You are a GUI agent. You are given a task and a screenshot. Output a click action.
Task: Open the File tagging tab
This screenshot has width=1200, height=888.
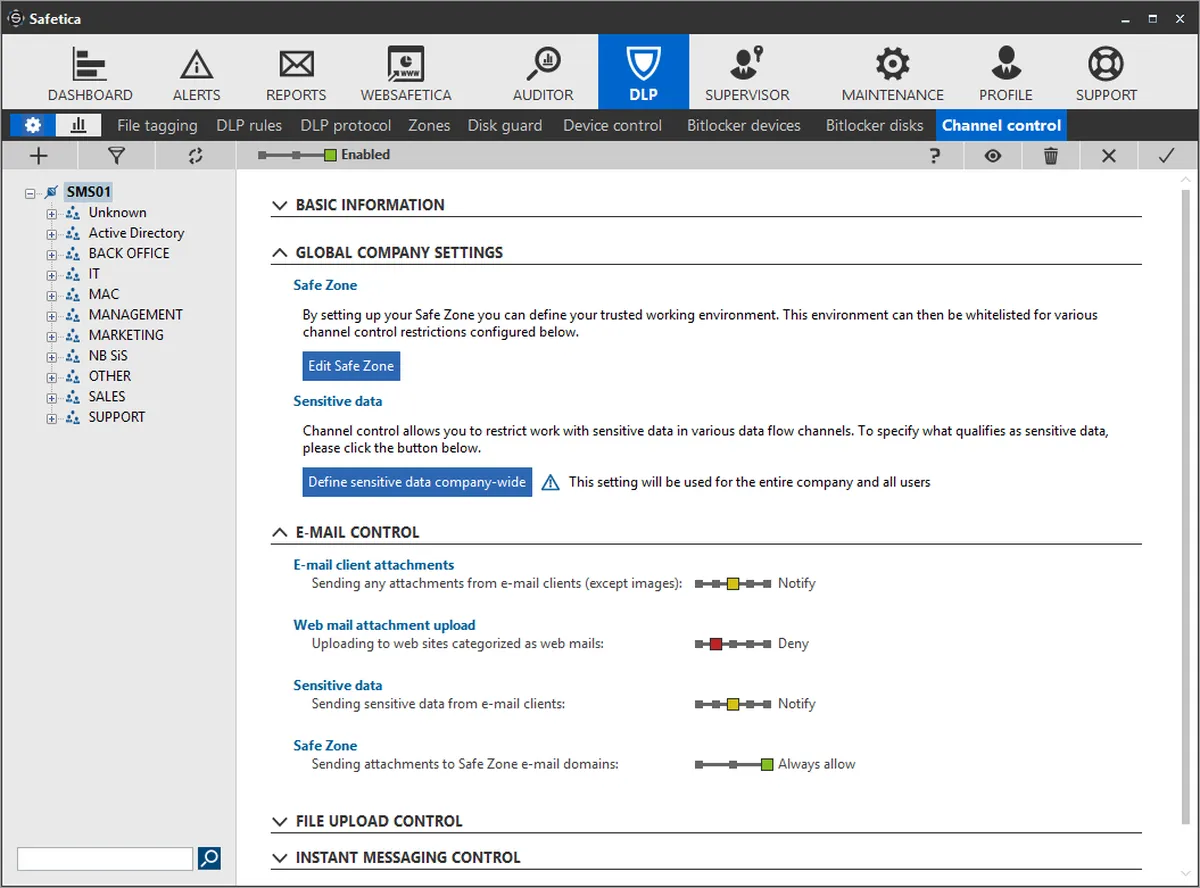pyautogui.click(x=157, y=125)
